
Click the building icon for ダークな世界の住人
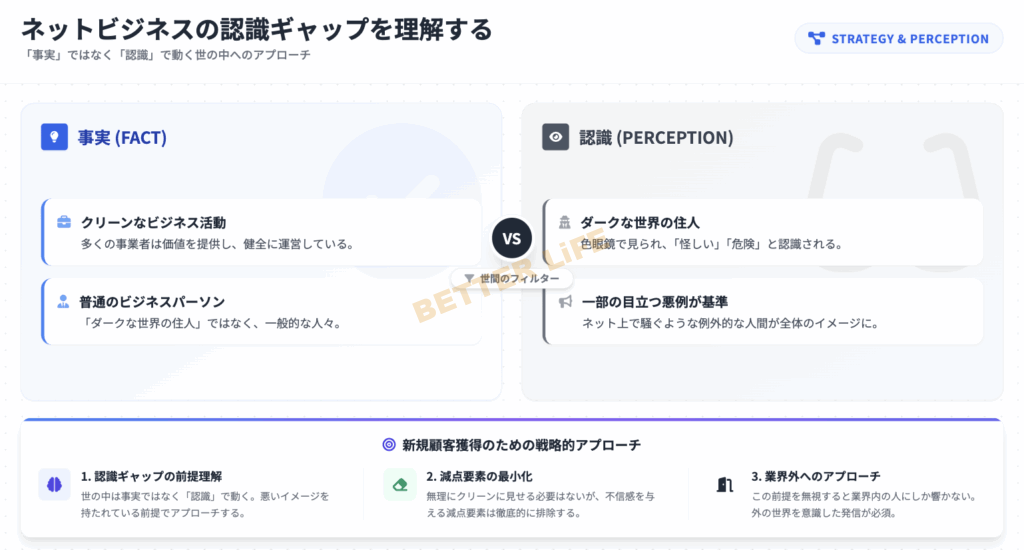point(565,222)
